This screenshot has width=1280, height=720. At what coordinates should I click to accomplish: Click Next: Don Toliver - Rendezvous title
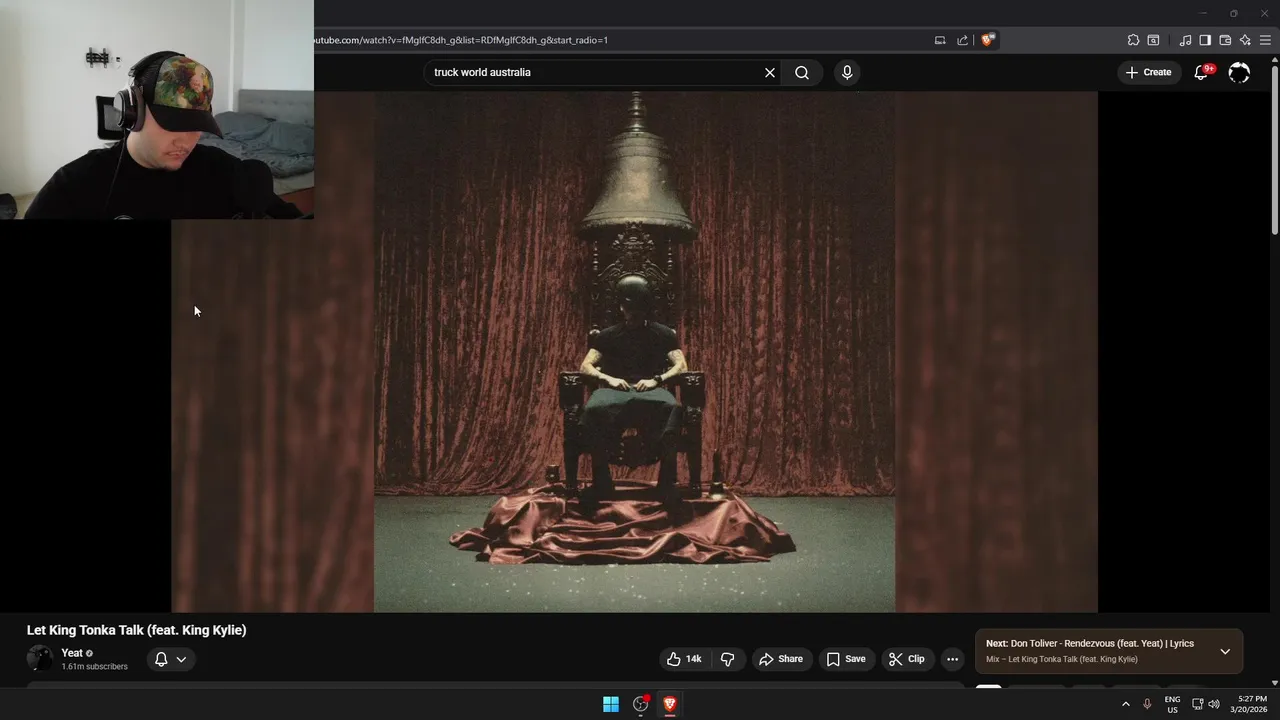(1090, 644)
